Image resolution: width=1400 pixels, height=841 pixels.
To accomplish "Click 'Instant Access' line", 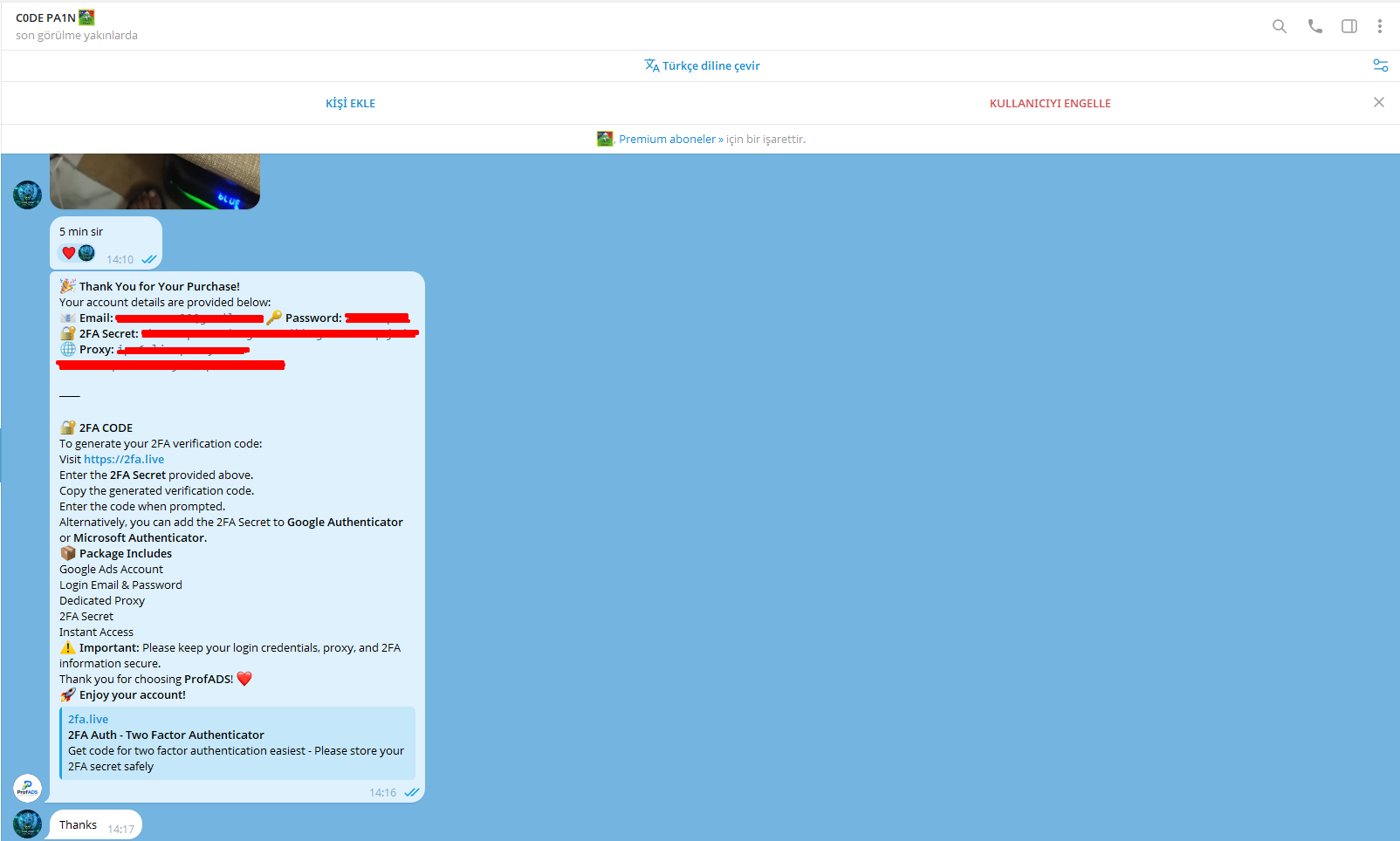I will pyautogui.click(x=97, y=632).
